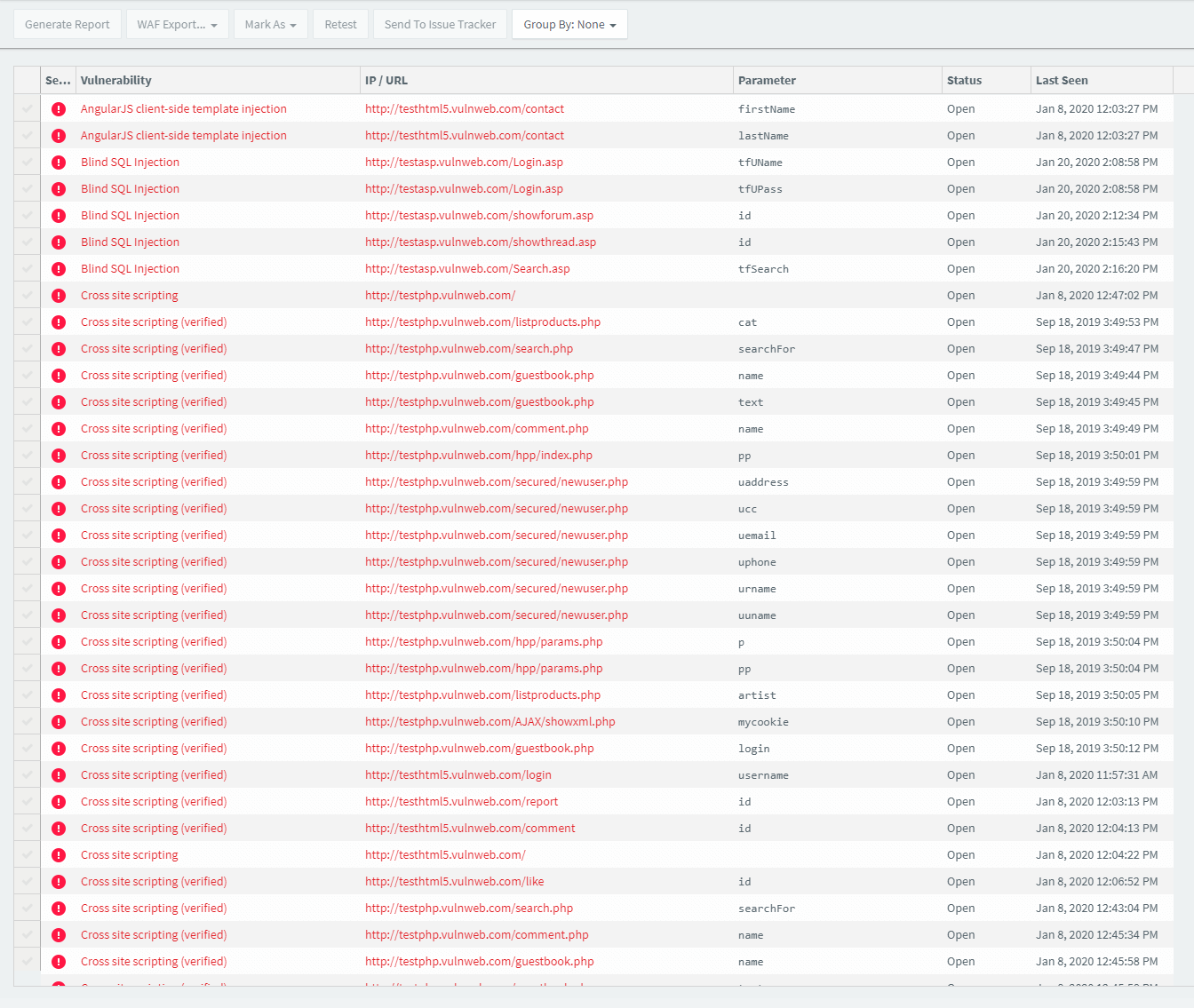Expand the Mark As dropdown

tap(270, 24)
